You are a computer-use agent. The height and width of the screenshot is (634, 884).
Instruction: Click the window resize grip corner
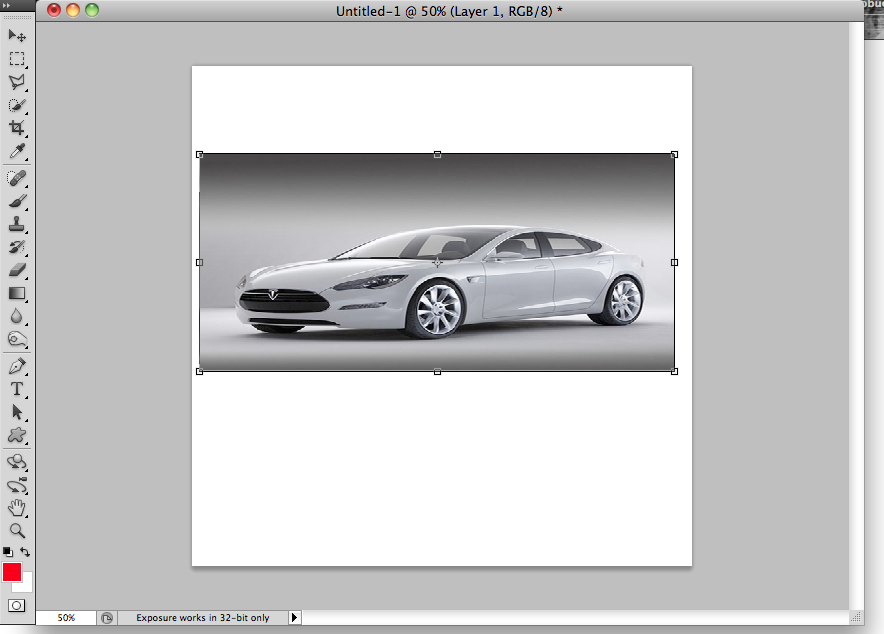(x=856, y=618)
